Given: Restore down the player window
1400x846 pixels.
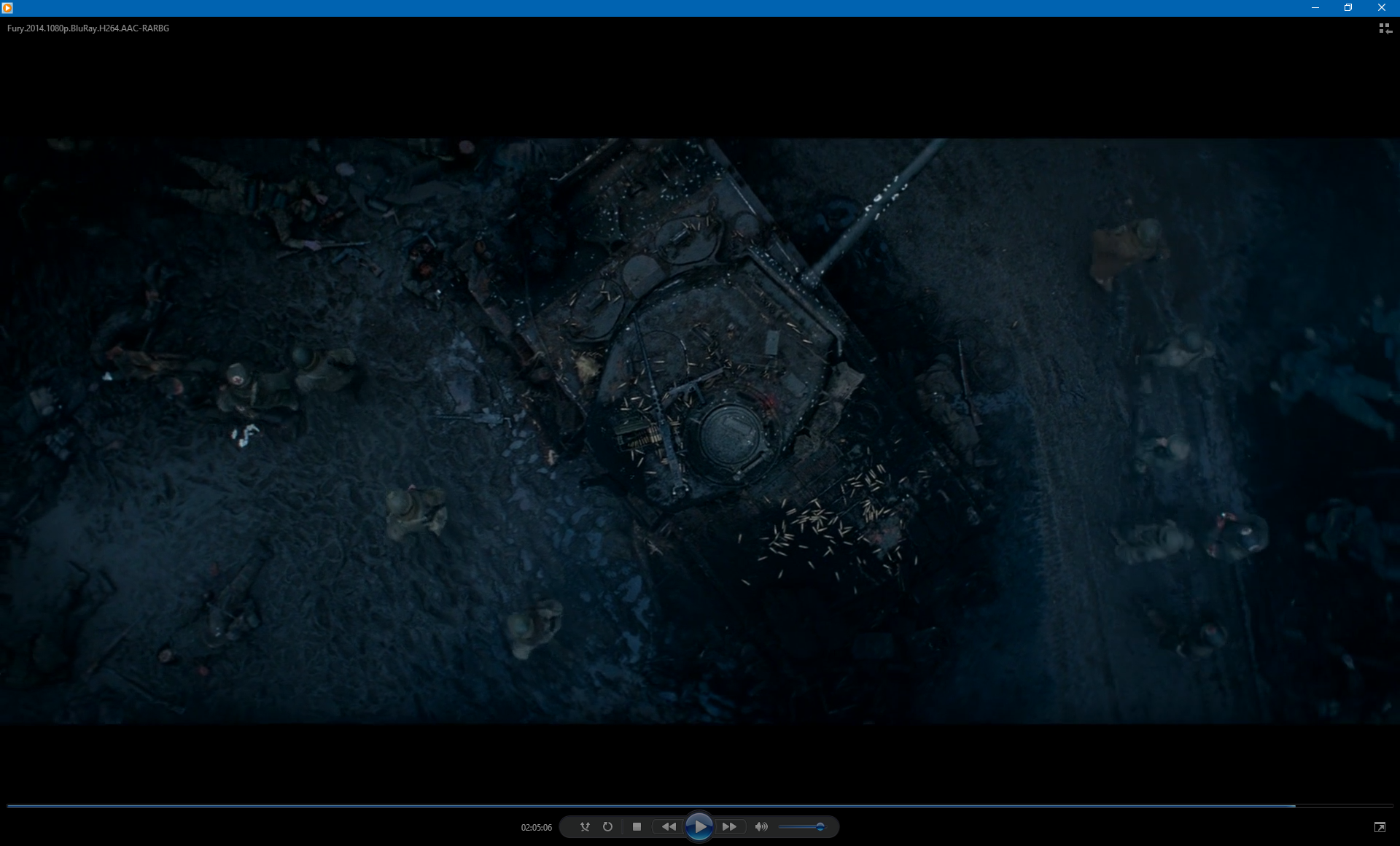Looking at the screenshot, I should [1347, 8].
